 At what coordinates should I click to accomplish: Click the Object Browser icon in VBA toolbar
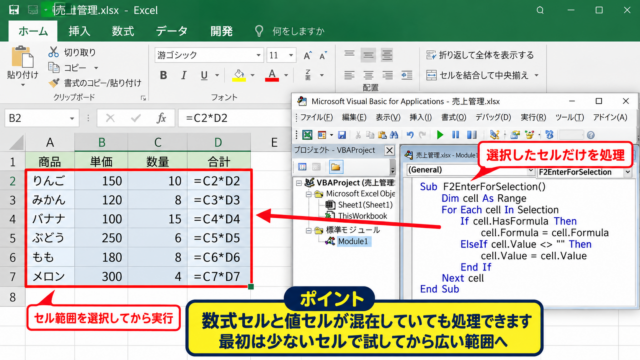pyautogui.click(x=549, y=135)
